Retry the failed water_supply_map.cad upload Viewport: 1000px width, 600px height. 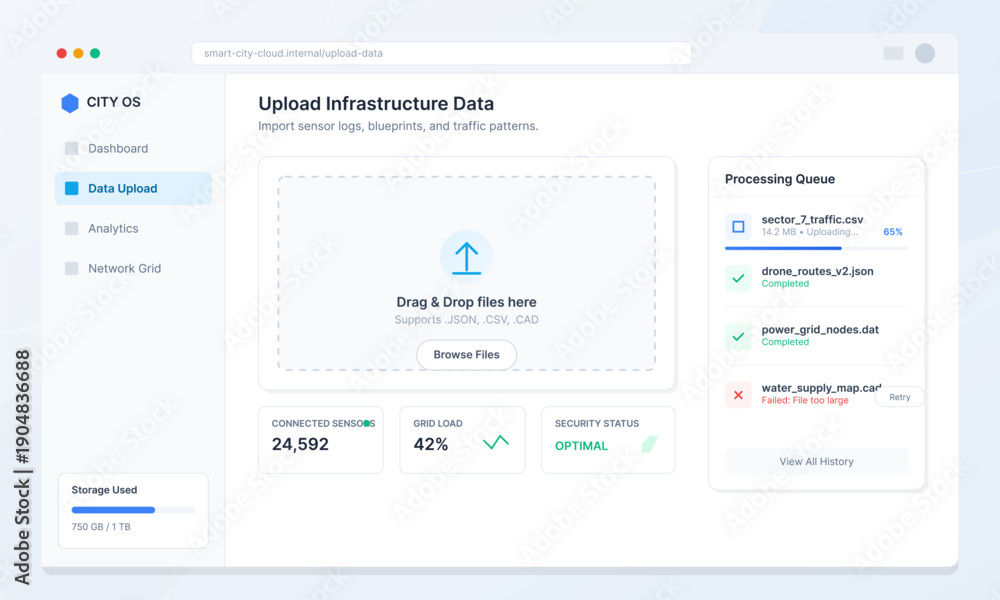point(899,397)
